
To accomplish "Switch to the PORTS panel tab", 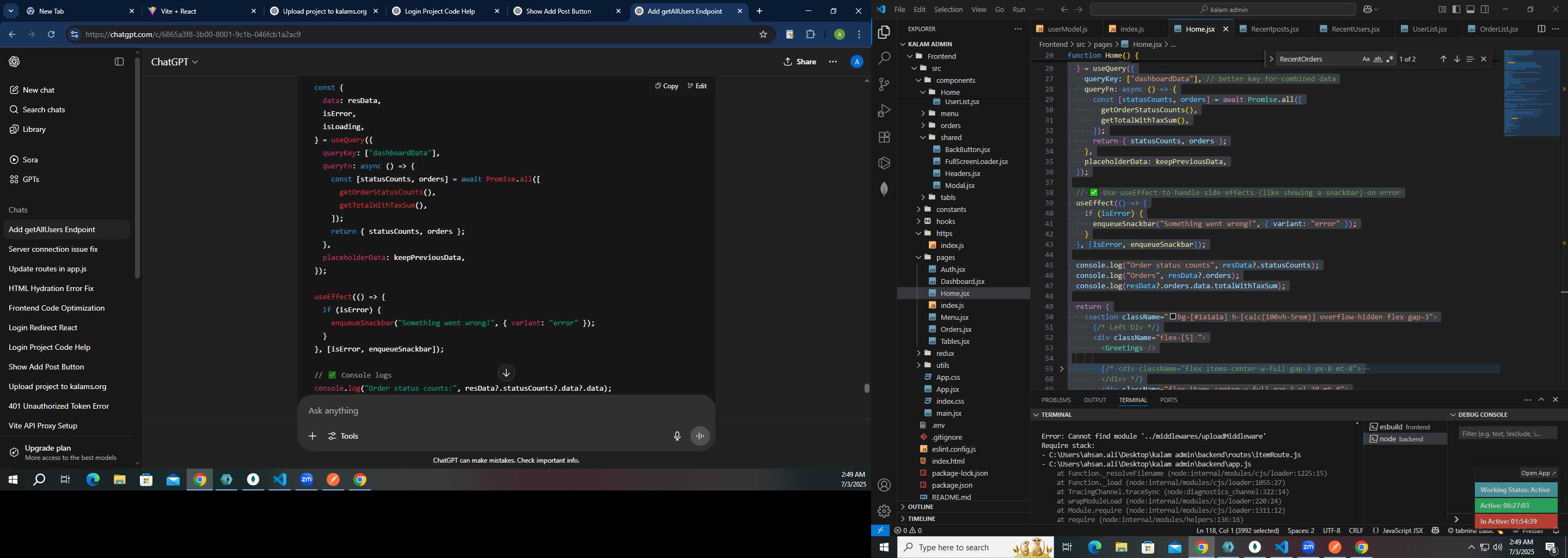I will (1168, 400).
